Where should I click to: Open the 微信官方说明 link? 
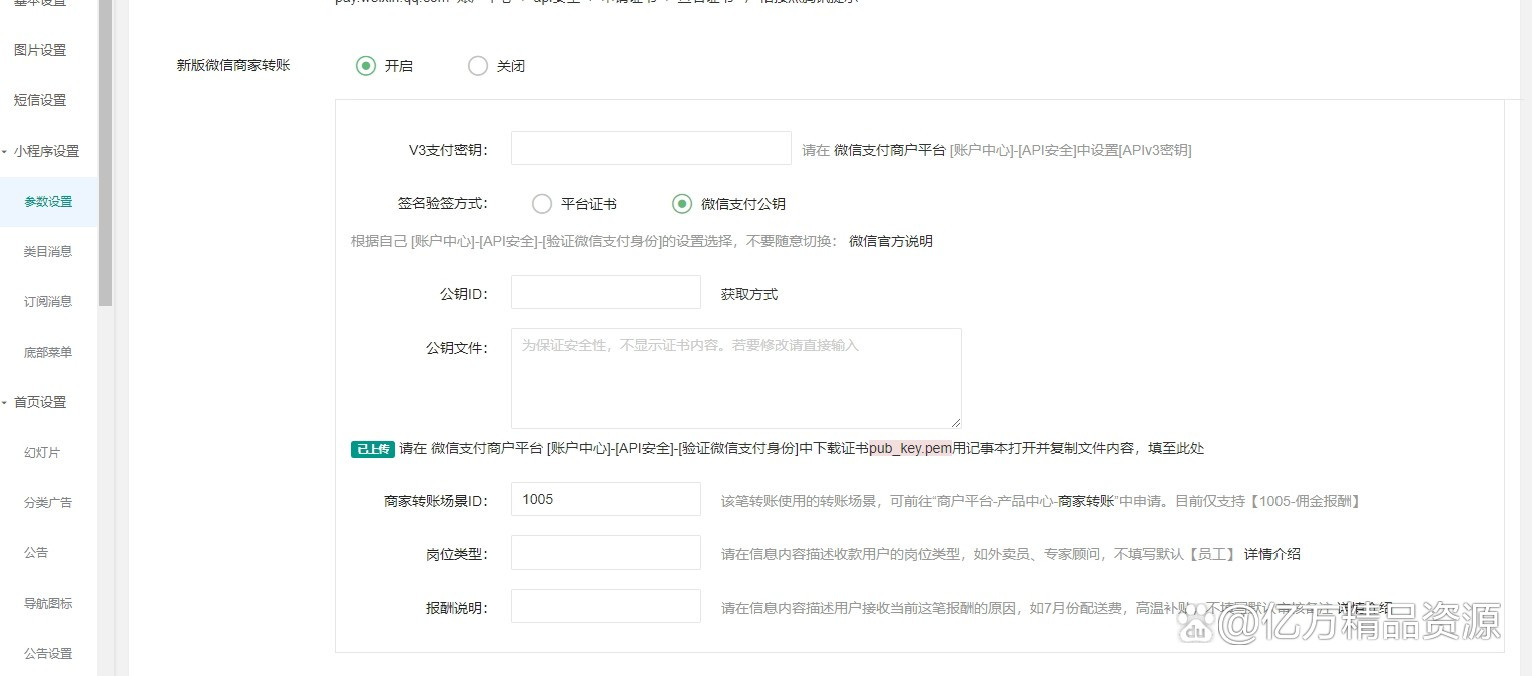(x=891, y=241)
